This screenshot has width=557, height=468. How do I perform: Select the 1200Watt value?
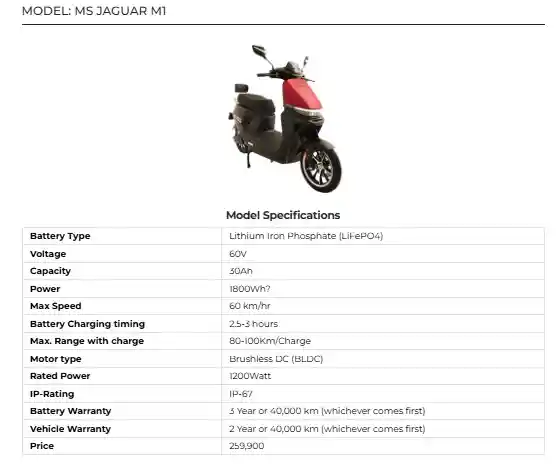tap(250, 376)
